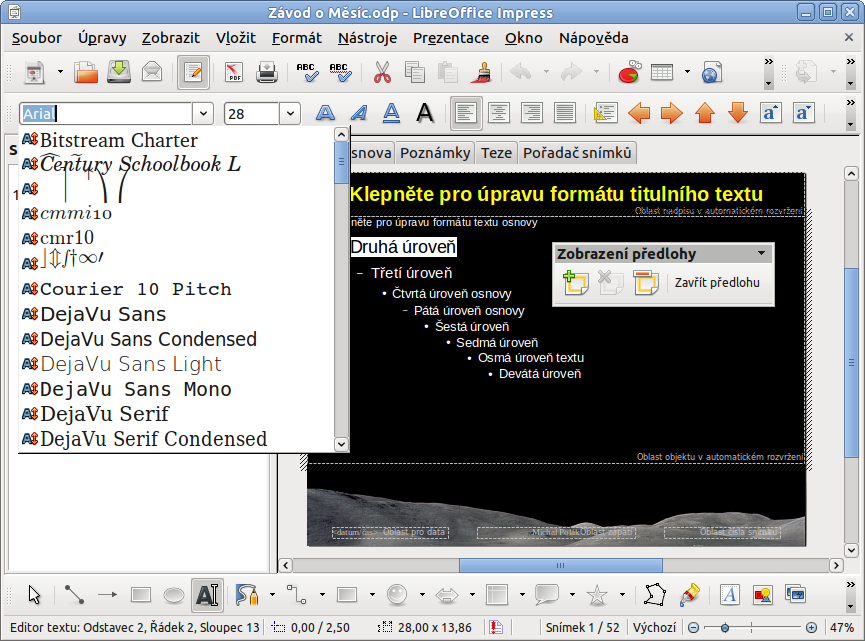Open the font size dropdown
The width and height of the screenshot is (865, 641).
click(x=290, y=114)
